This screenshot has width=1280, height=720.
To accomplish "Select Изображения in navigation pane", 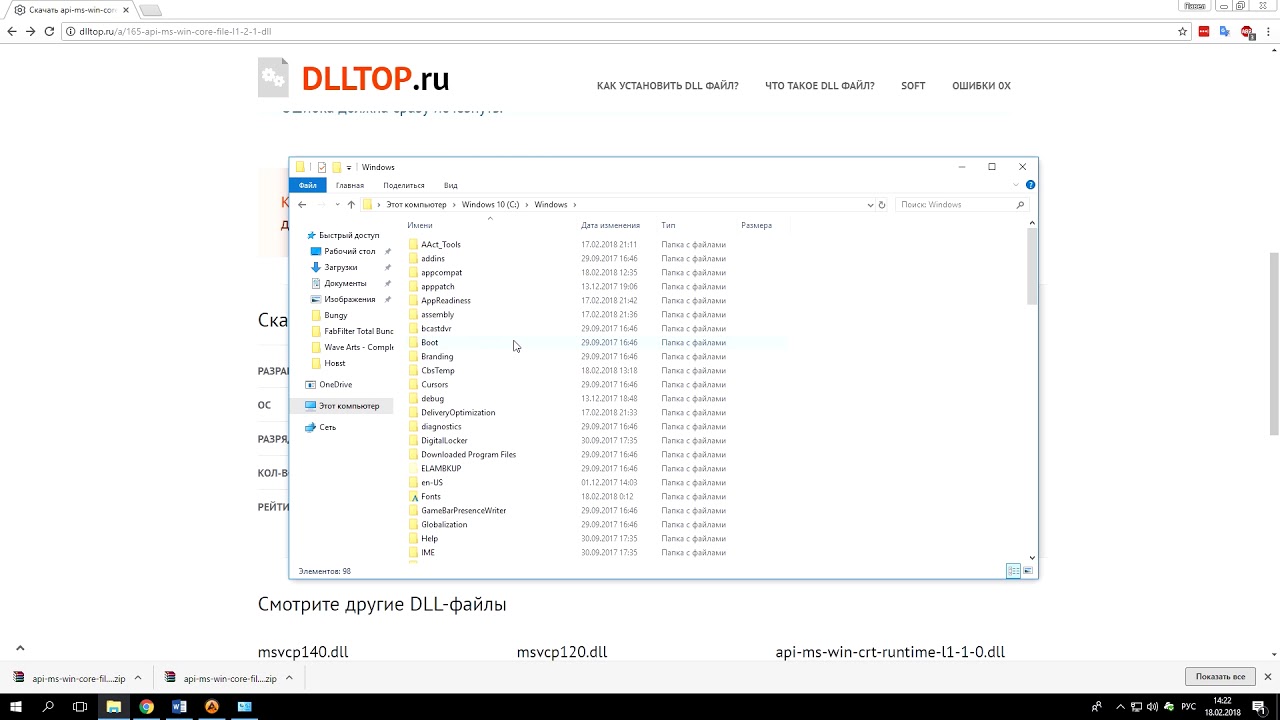I will coord(349,299).
